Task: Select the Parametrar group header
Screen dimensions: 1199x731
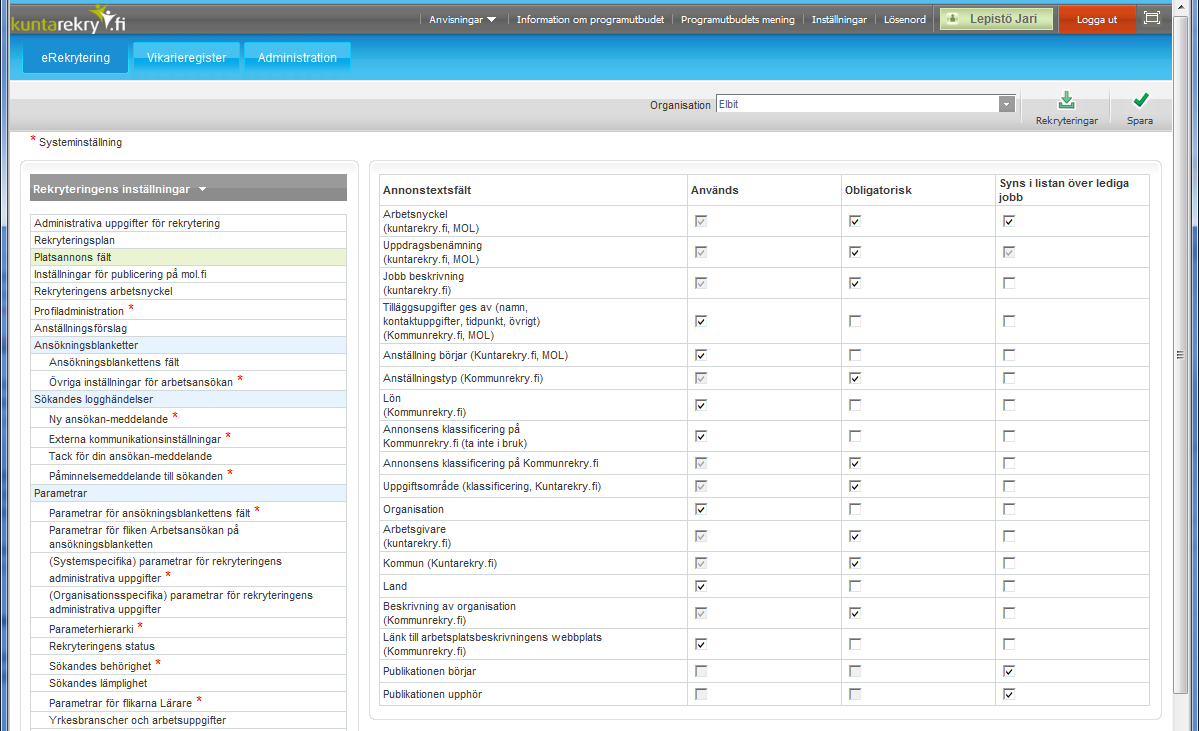Action: click(x=188, y=493)
